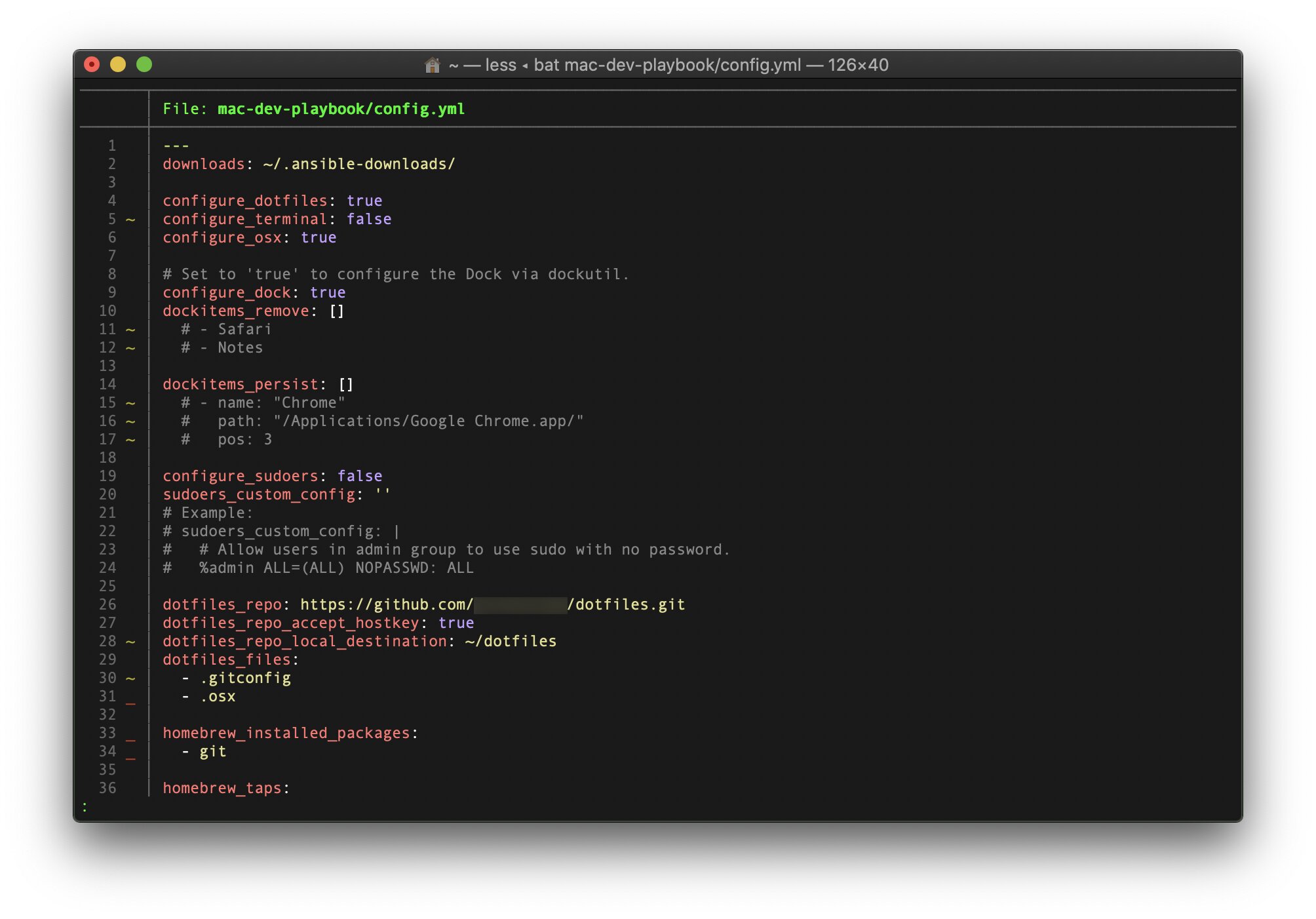The width and height of the screenshot is (1316, 919).
Task: Click line number 1 in the gutter
Action: pyautogui.click(x=112, y=146)
